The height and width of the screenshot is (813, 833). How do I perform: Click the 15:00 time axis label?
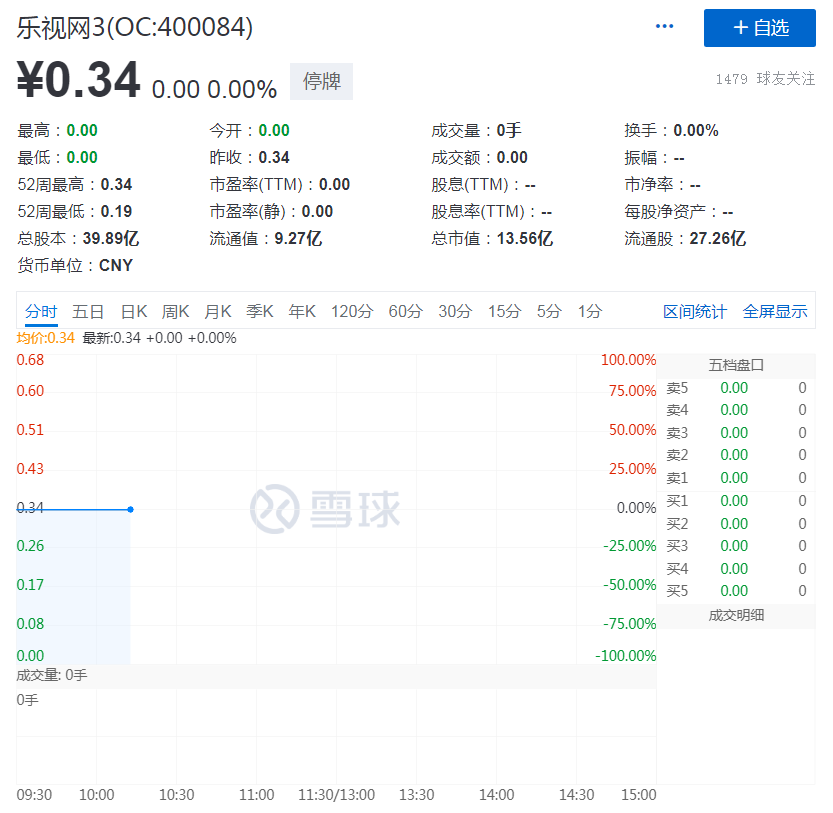pos(639,795)
